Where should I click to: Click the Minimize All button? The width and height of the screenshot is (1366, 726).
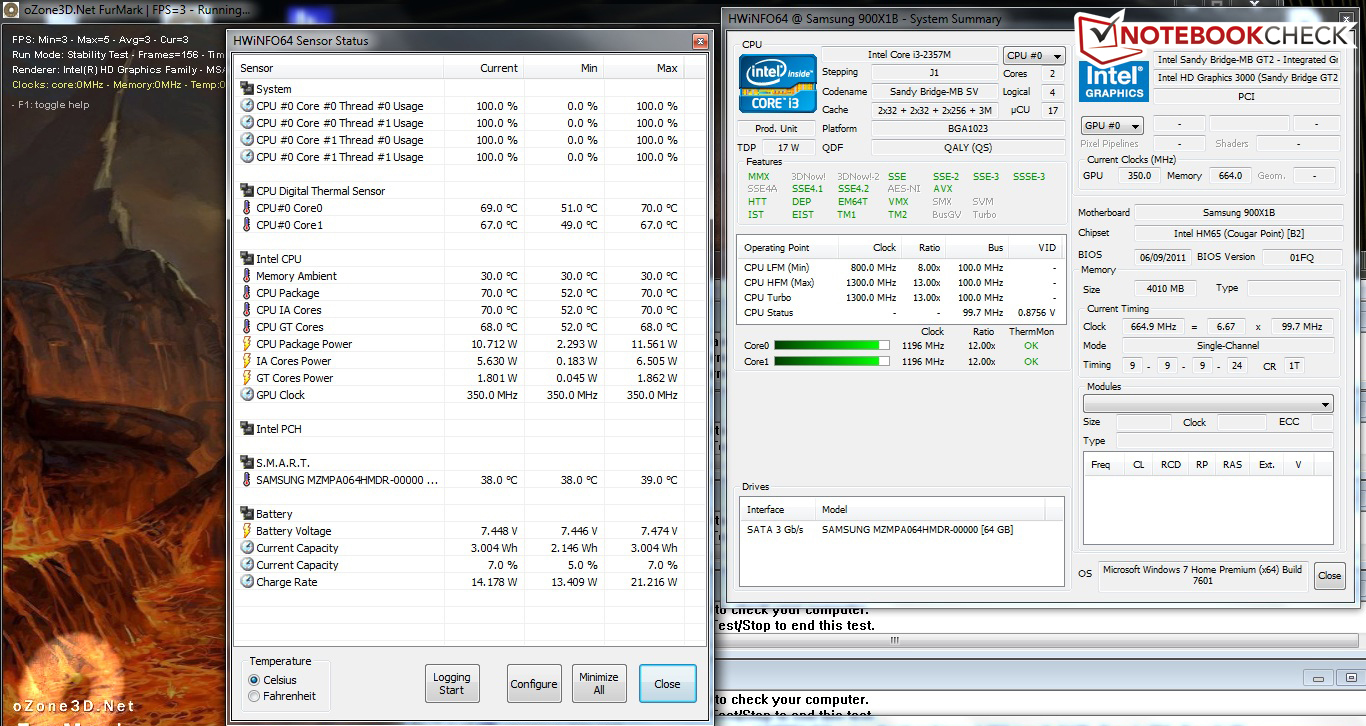599,684
